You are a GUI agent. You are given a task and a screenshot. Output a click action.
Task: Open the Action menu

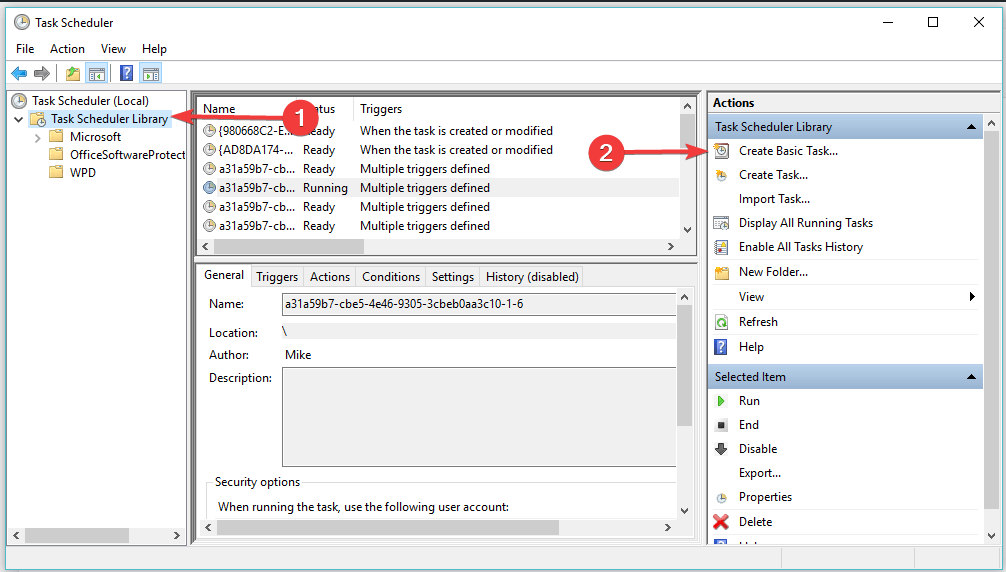pyautogui.click(x=67, y=49)
